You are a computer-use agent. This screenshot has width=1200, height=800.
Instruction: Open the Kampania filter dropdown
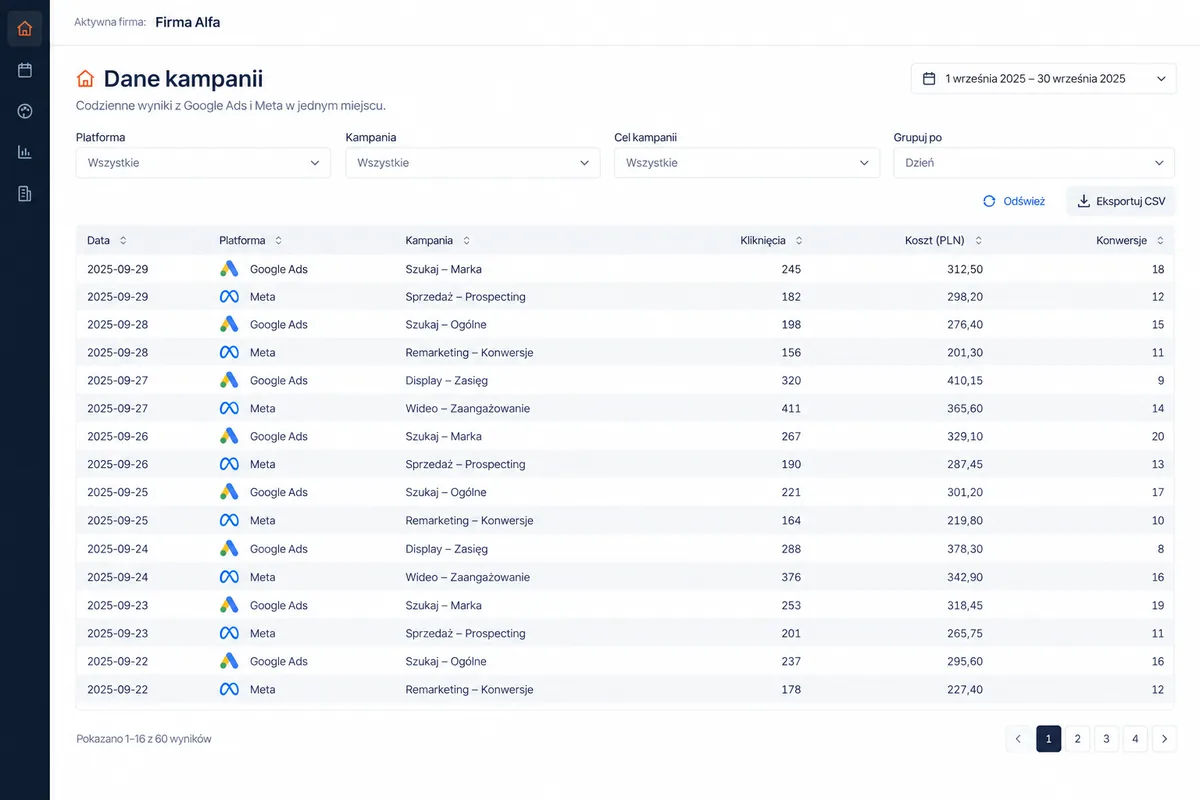click(x=473, y=163)
